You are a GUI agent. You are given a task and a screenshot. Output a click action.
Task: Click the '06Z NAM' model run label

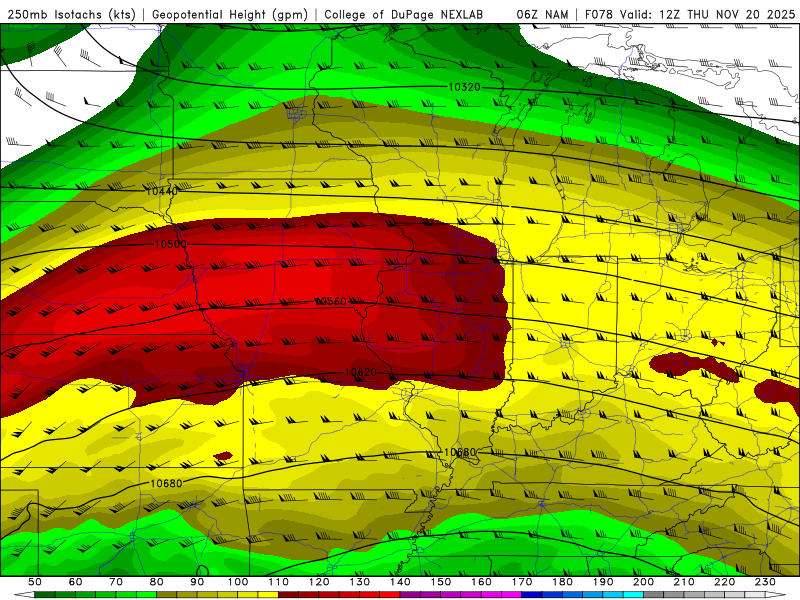pos(542,14)
